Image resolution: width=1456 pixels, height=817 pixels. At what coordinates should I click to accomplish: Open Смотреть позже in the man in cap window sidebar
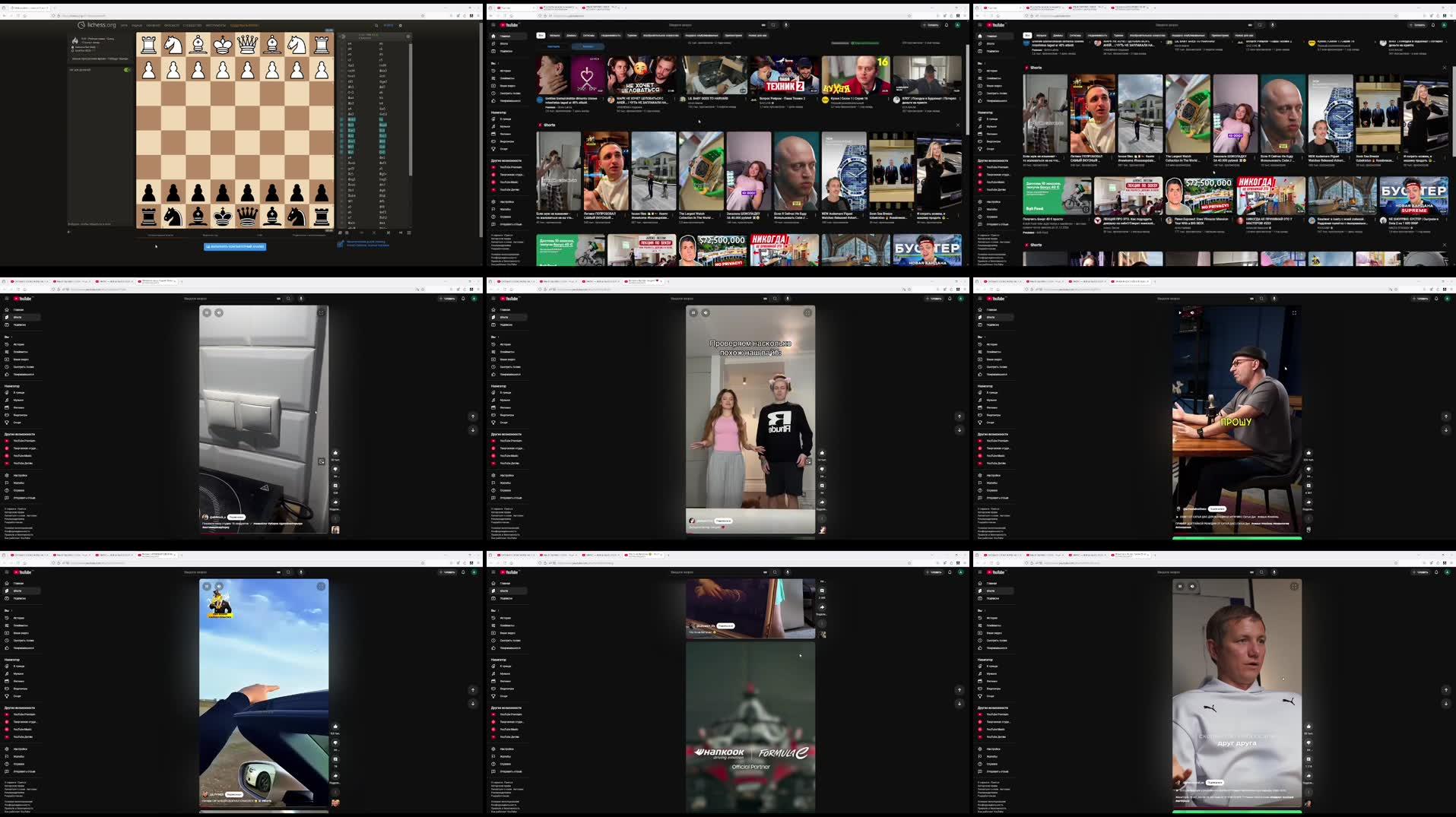pos(996,367)
